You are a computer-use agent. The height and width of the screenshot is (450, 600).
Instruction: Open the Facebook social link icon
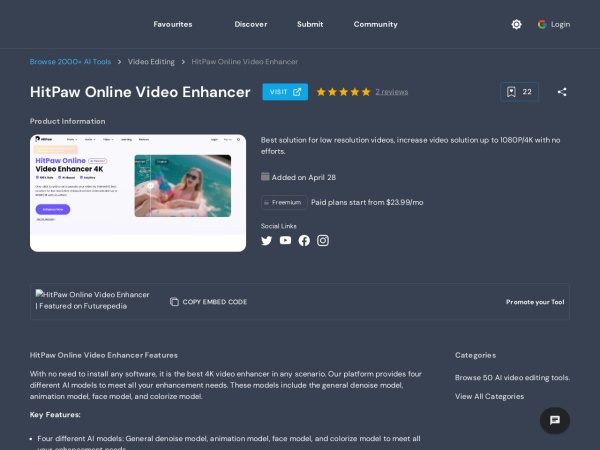coord(304,240)
